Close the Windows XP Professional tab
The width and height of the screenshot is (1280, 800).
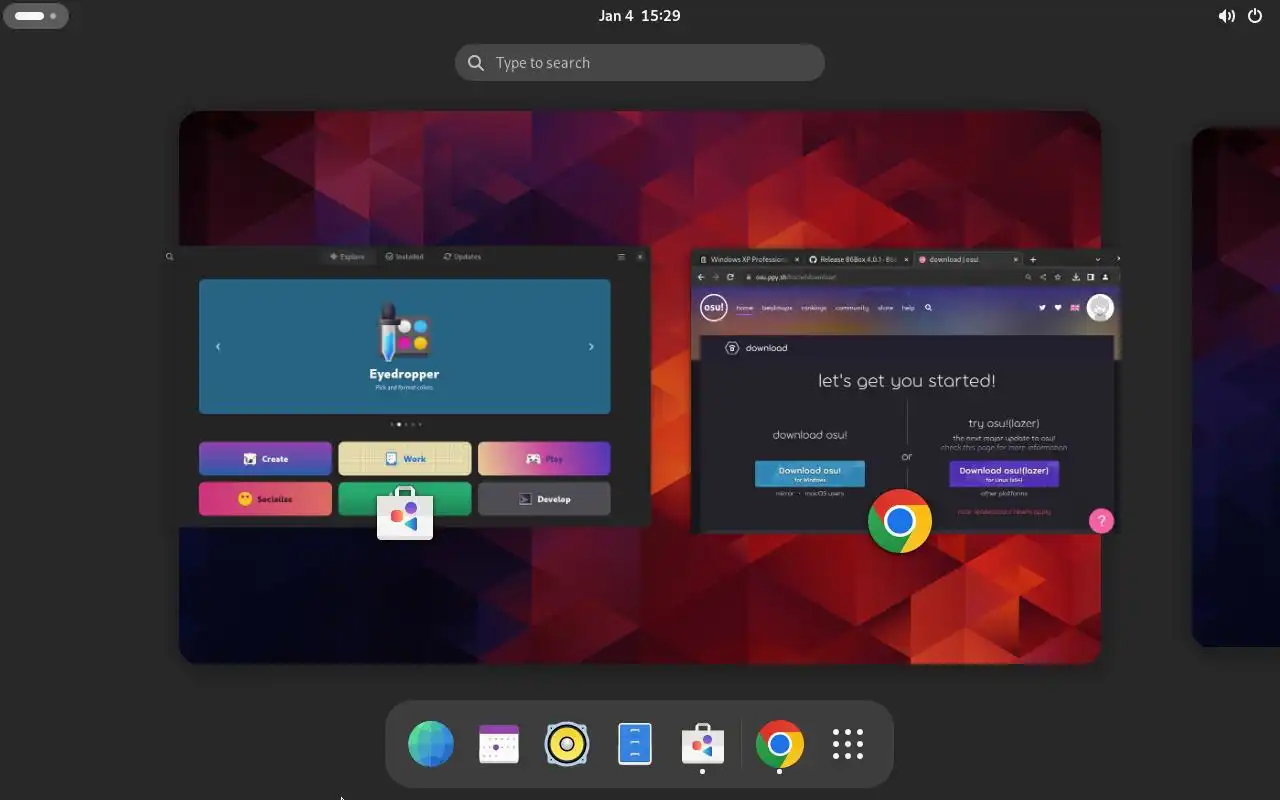pyautogui.click(x=797, y=260)
